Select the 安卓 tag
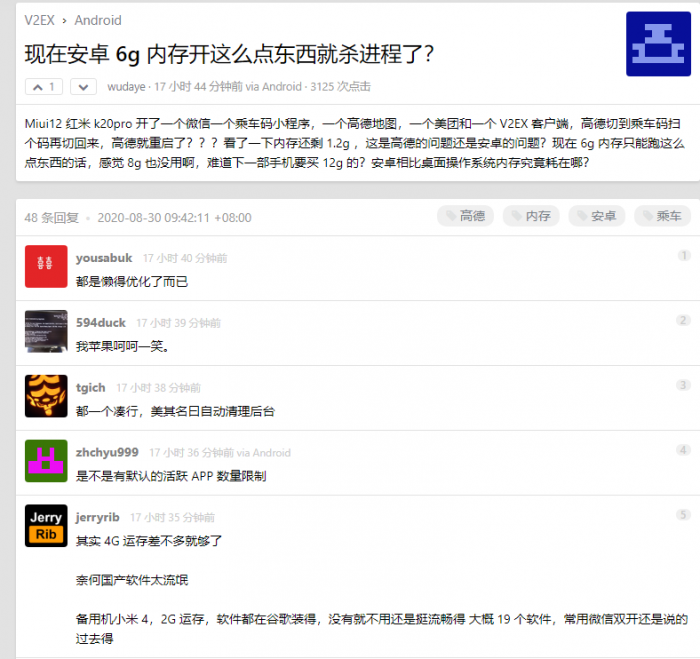The width and height of the screenshot is (700, 659). [x=596, y=216]
